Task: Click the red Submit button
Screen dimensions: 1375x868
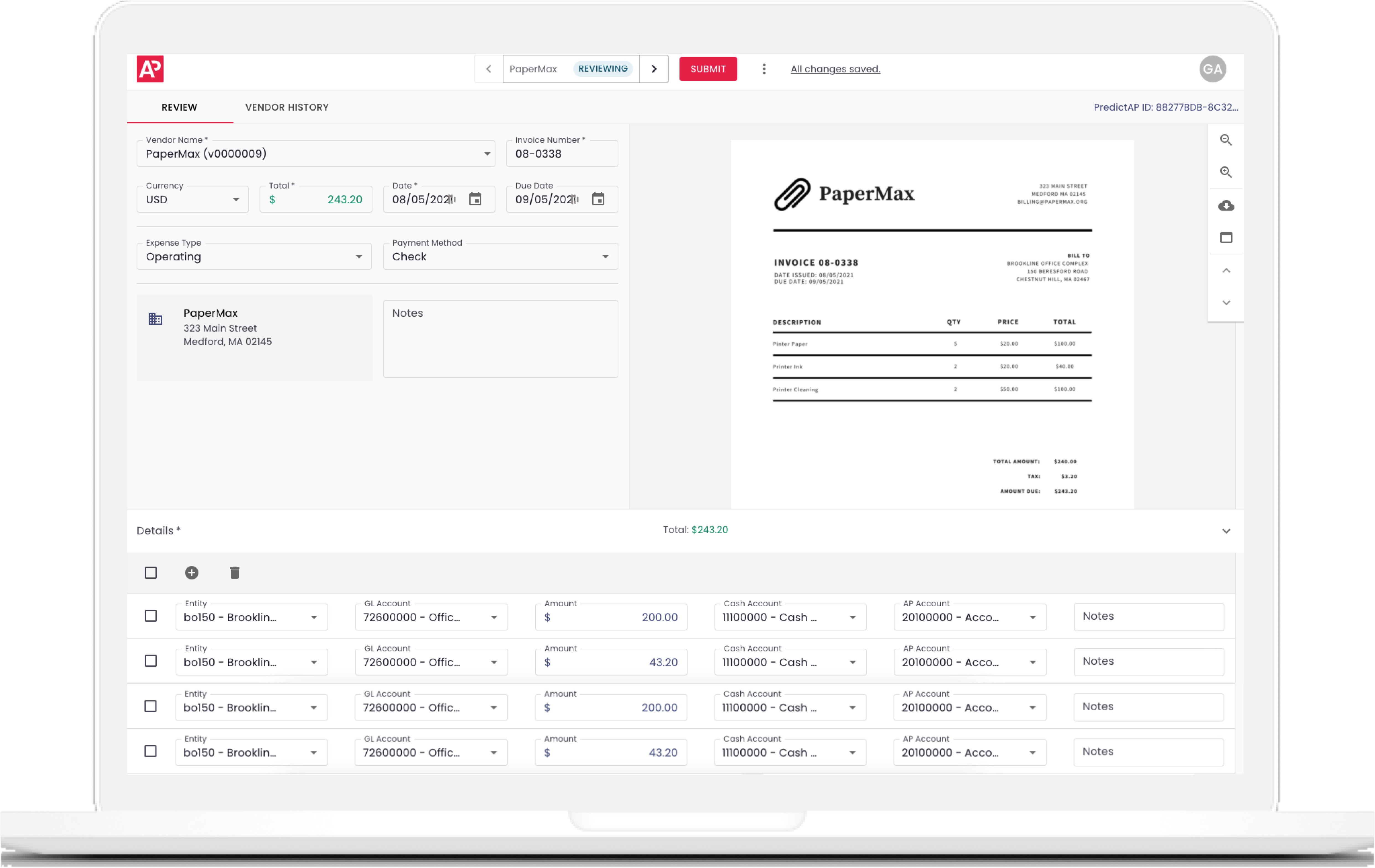Action: [x=708, y=69]
